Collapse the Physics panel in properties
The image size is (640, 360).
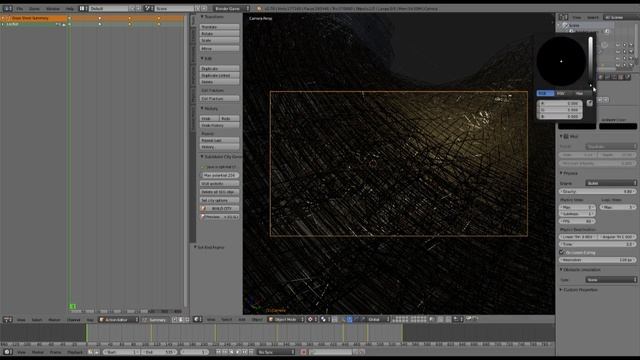pos(561,173)
